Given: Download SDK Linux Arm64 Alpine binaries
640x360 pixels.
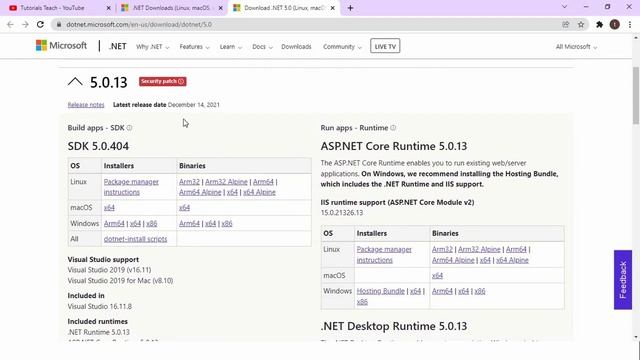Looking at the screenshot, I should click(200, 192).
